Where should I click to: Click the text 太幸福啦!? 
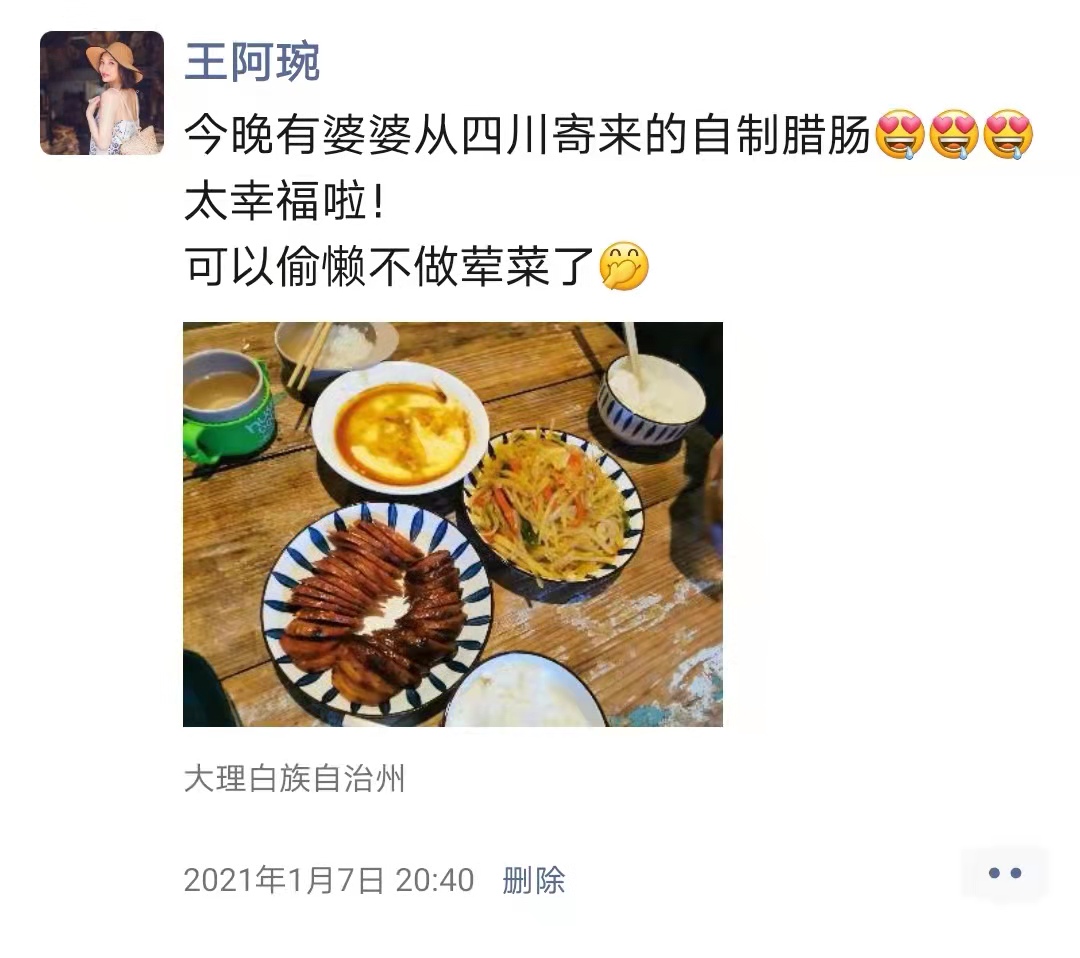(x=284, y=201)
